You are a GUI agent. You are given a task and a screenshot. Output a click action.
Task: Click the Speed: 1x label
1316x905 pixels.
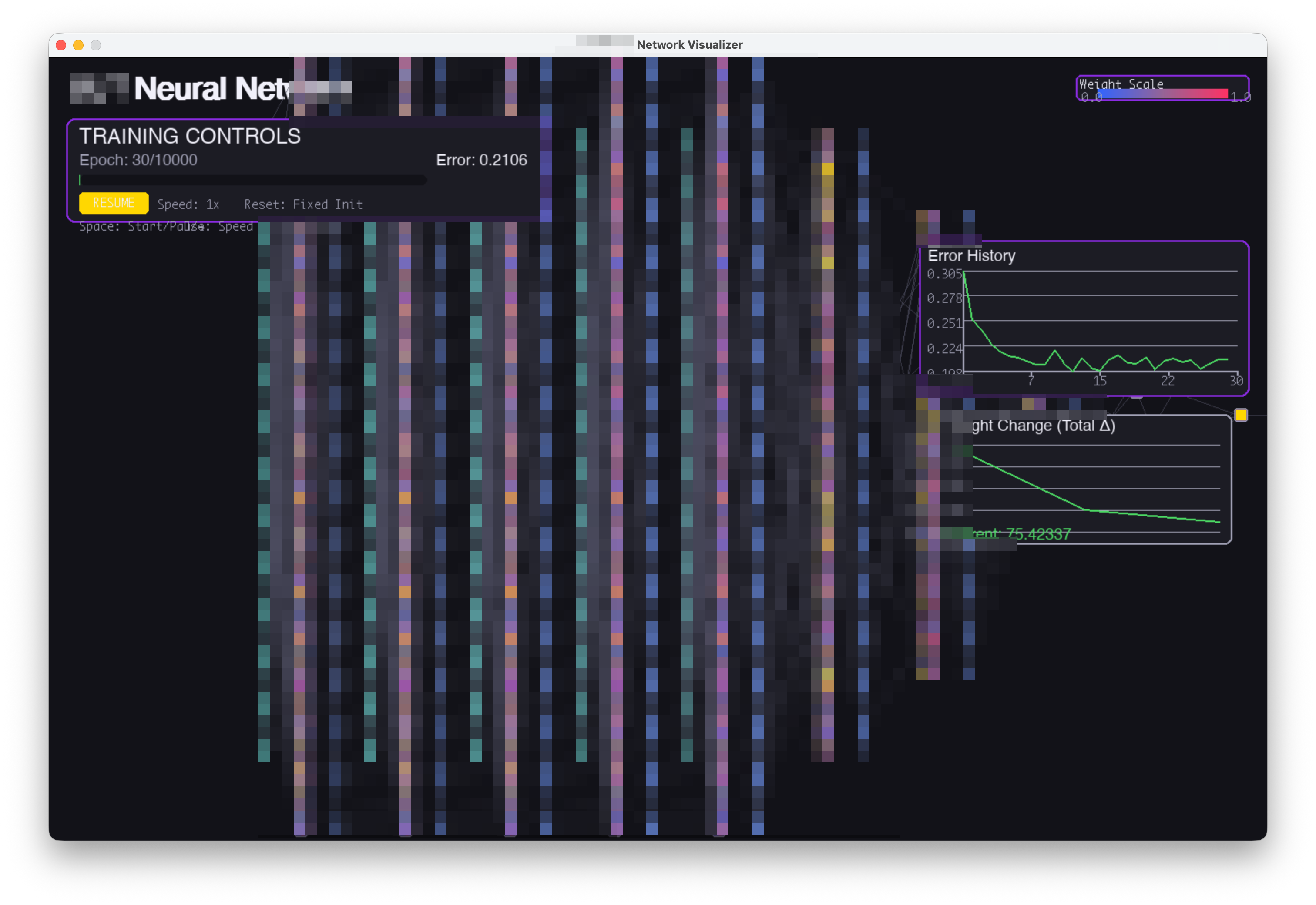point(188,204)
